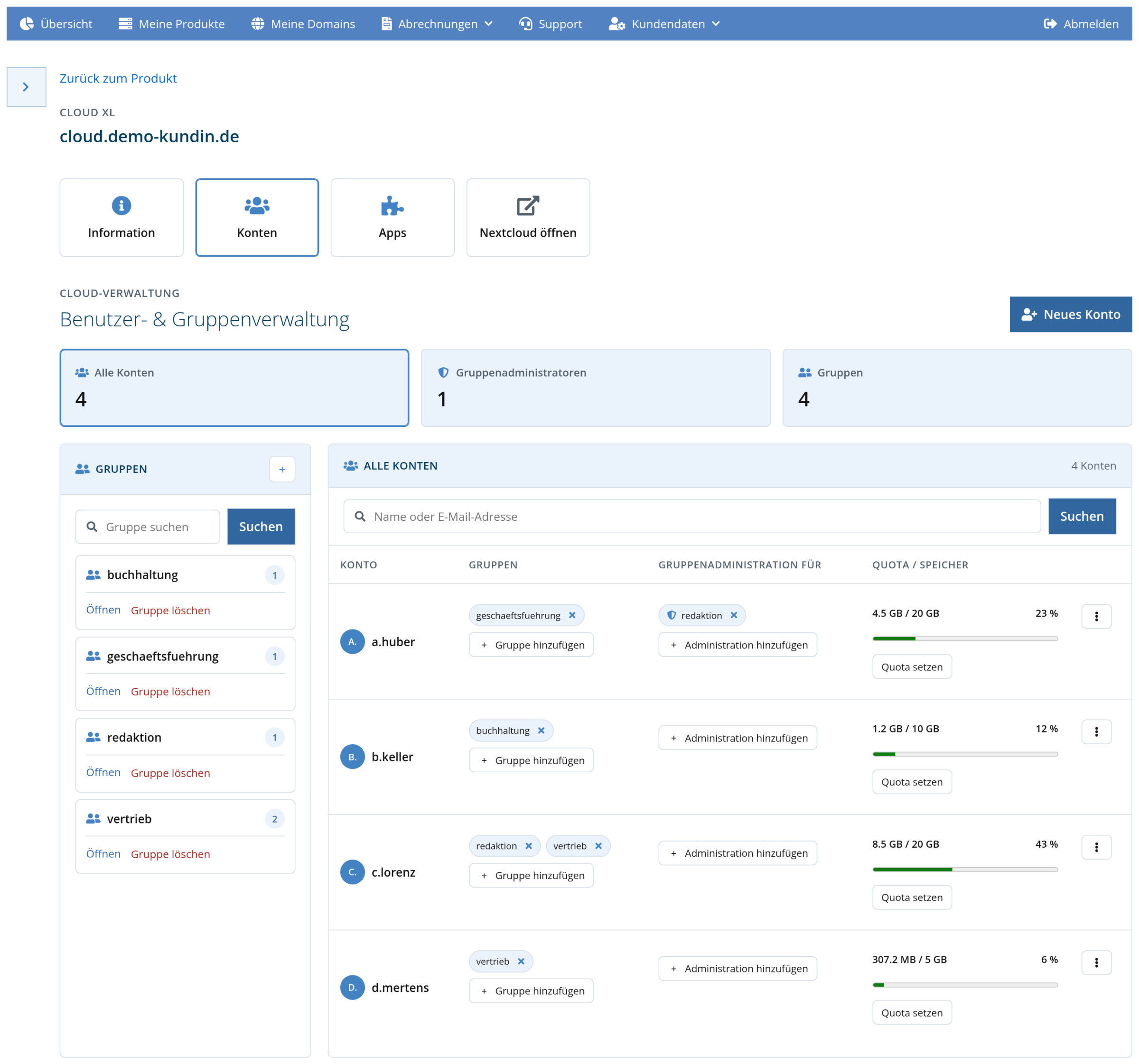This screenshot has height=1064, width=1139.
Task: Click the avatar icon of d.mertens
Action: (352, 987)
